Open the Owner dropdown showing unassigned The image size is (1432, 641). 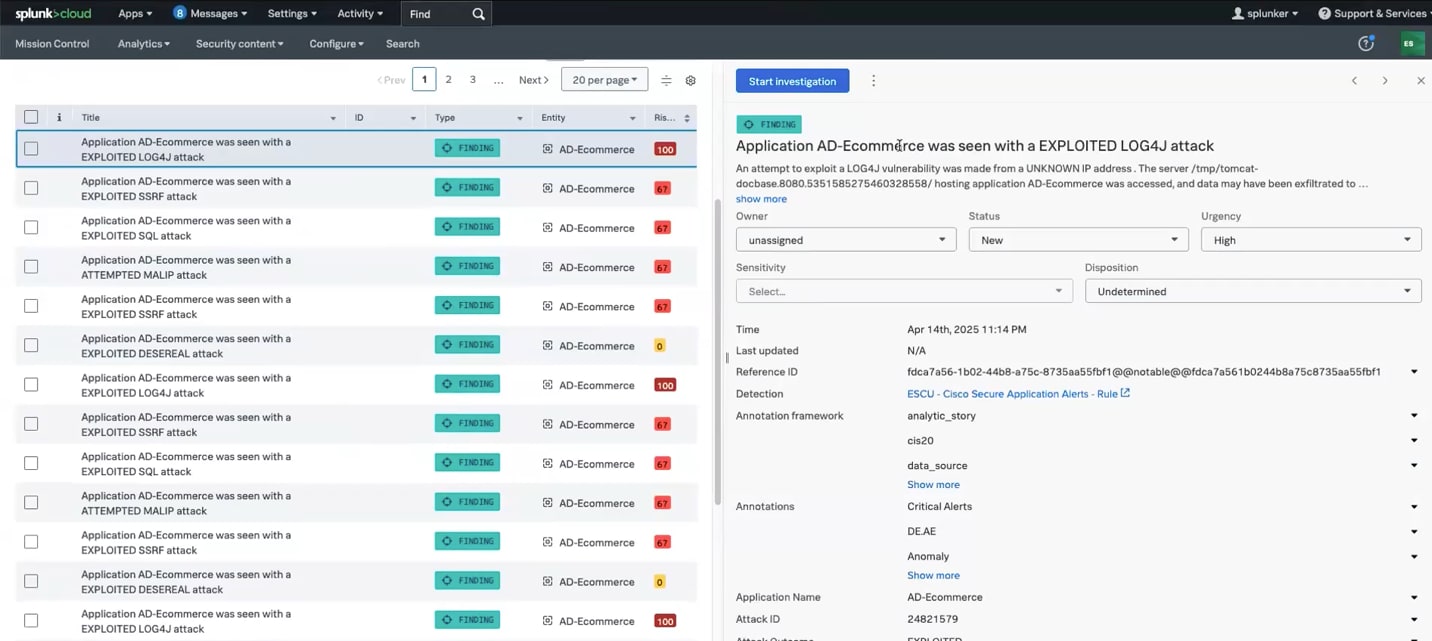846,240
